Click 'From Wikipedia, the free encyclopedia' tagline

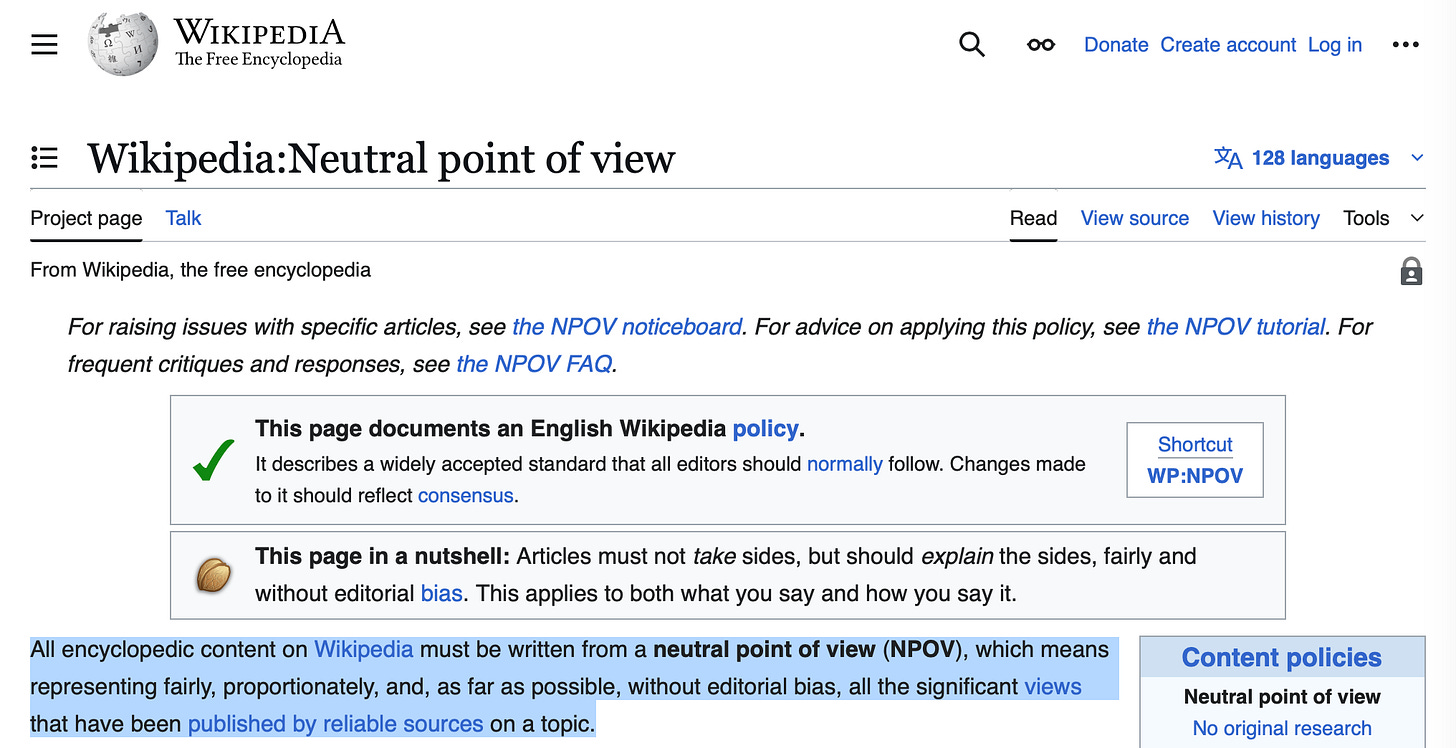click(200, 270)
